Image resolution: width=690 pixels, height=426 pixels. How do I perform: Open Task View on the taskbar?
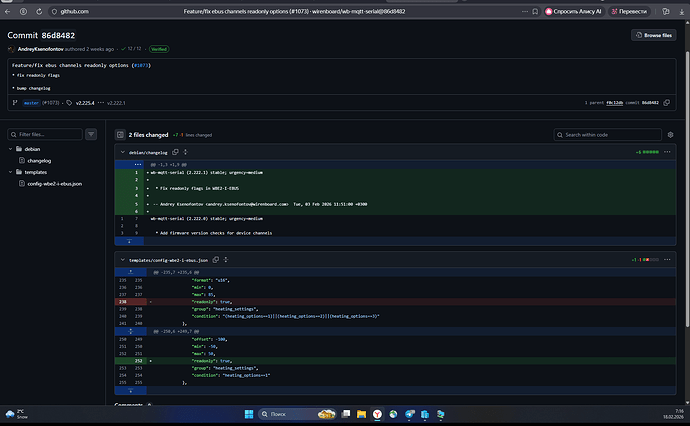coord(346,414)
